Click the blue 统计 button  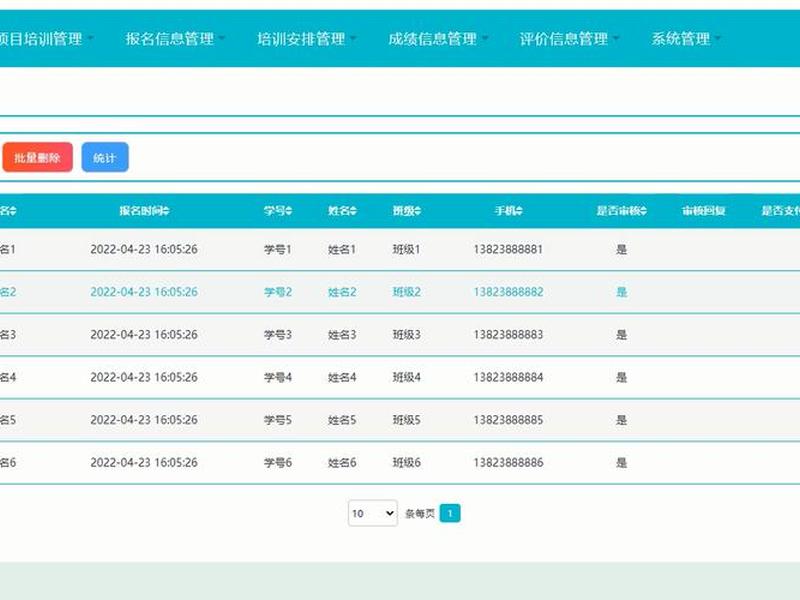(105, 157)
